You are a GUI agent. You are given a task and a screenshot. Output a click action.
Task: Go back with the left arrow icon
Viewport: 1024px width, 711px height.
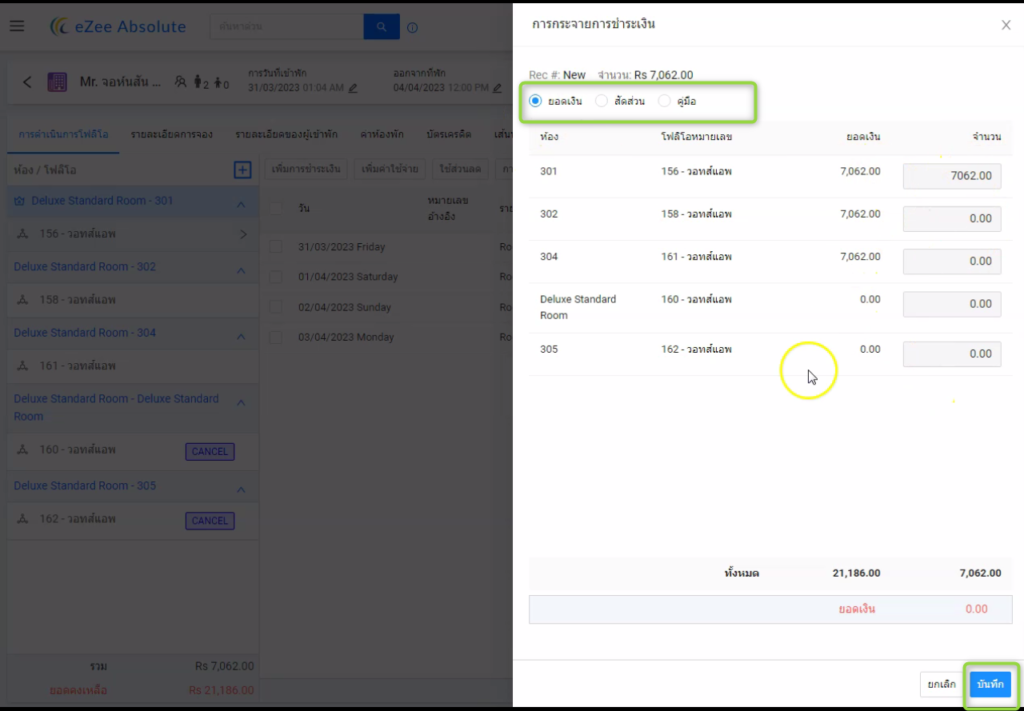27,82
